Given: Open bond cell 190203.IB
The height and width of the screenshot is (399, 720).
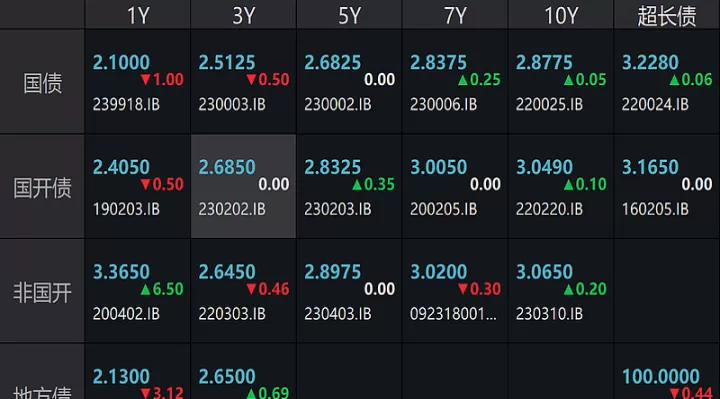Looking at the screenshot, I should pos(138,186).
